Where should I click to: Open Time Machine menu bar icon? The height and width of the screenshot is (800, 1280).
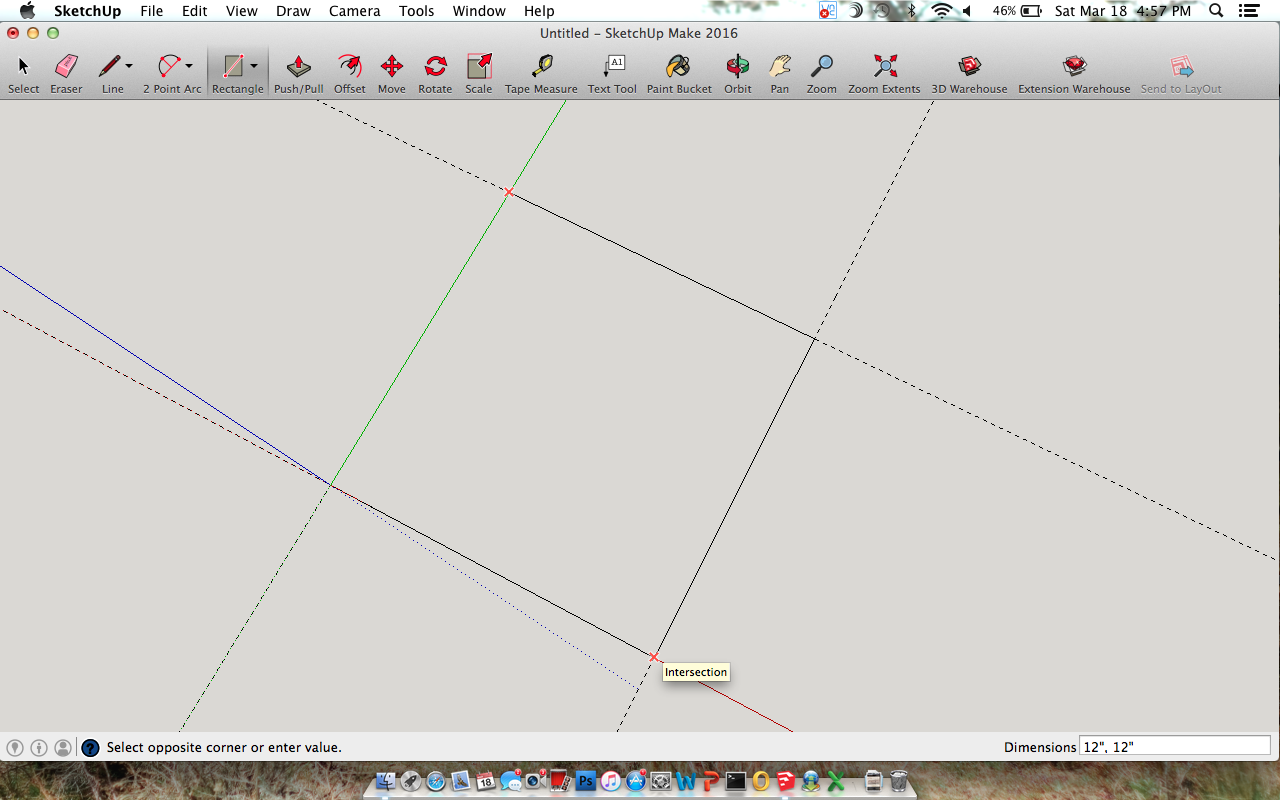tap(881, 11)
